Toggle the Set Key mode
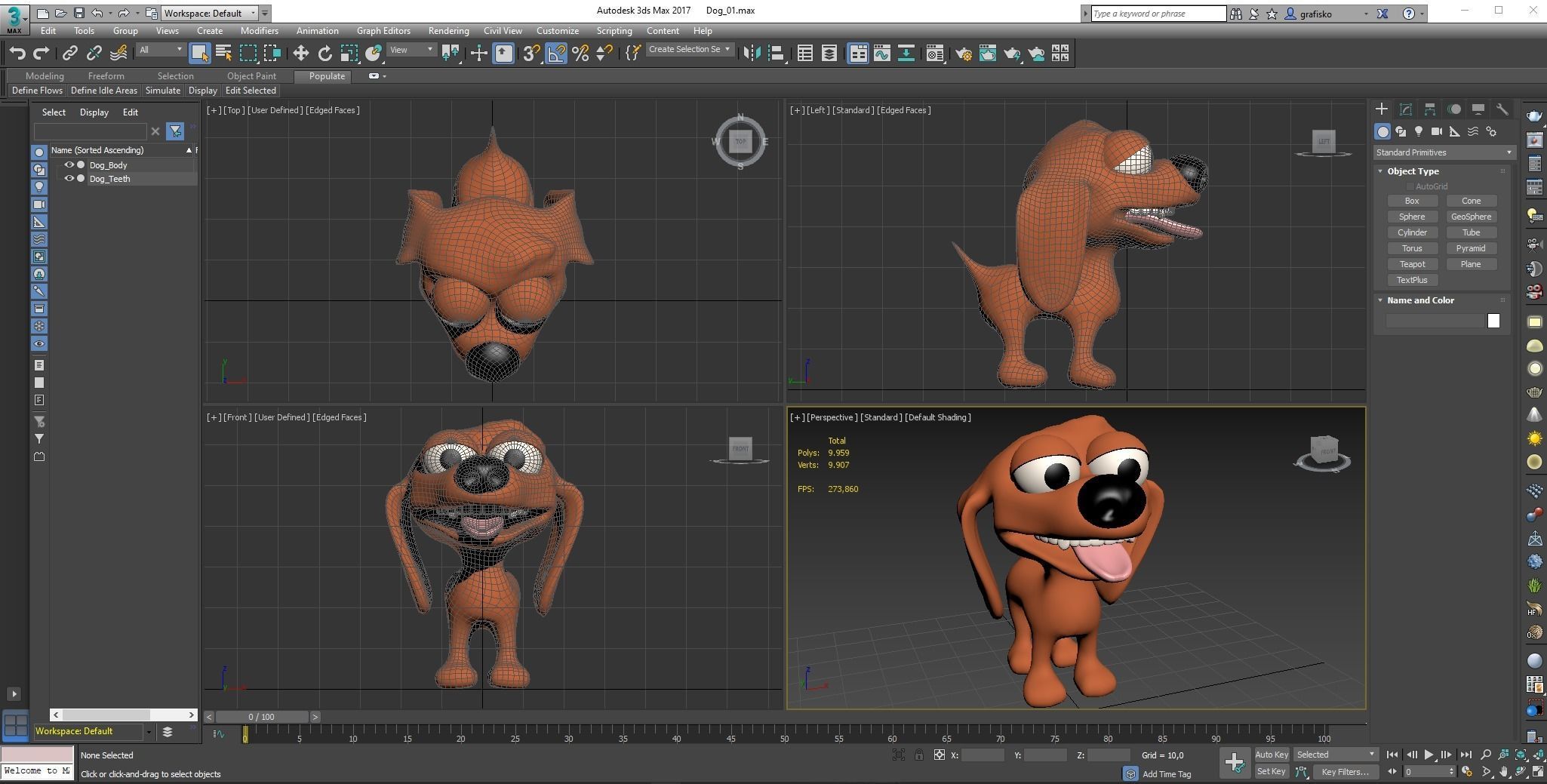 [1272, 772]
